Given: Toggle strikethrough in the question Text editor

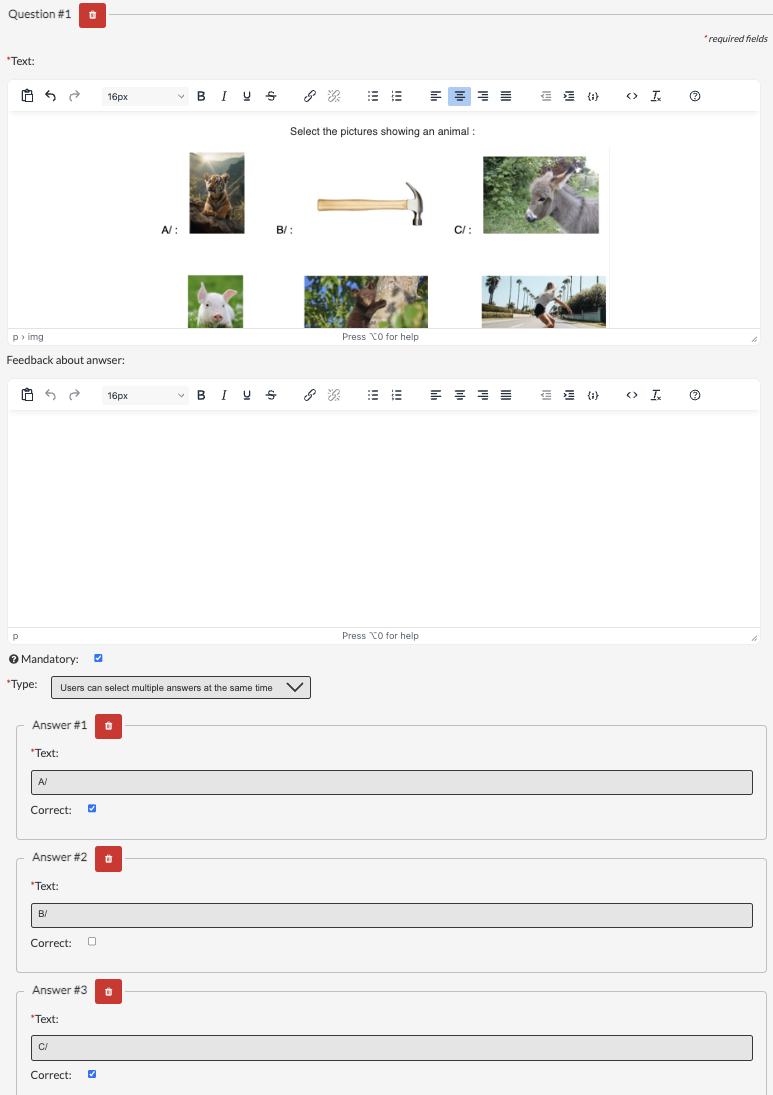Looking at the screenshot, I should [271, 96].
